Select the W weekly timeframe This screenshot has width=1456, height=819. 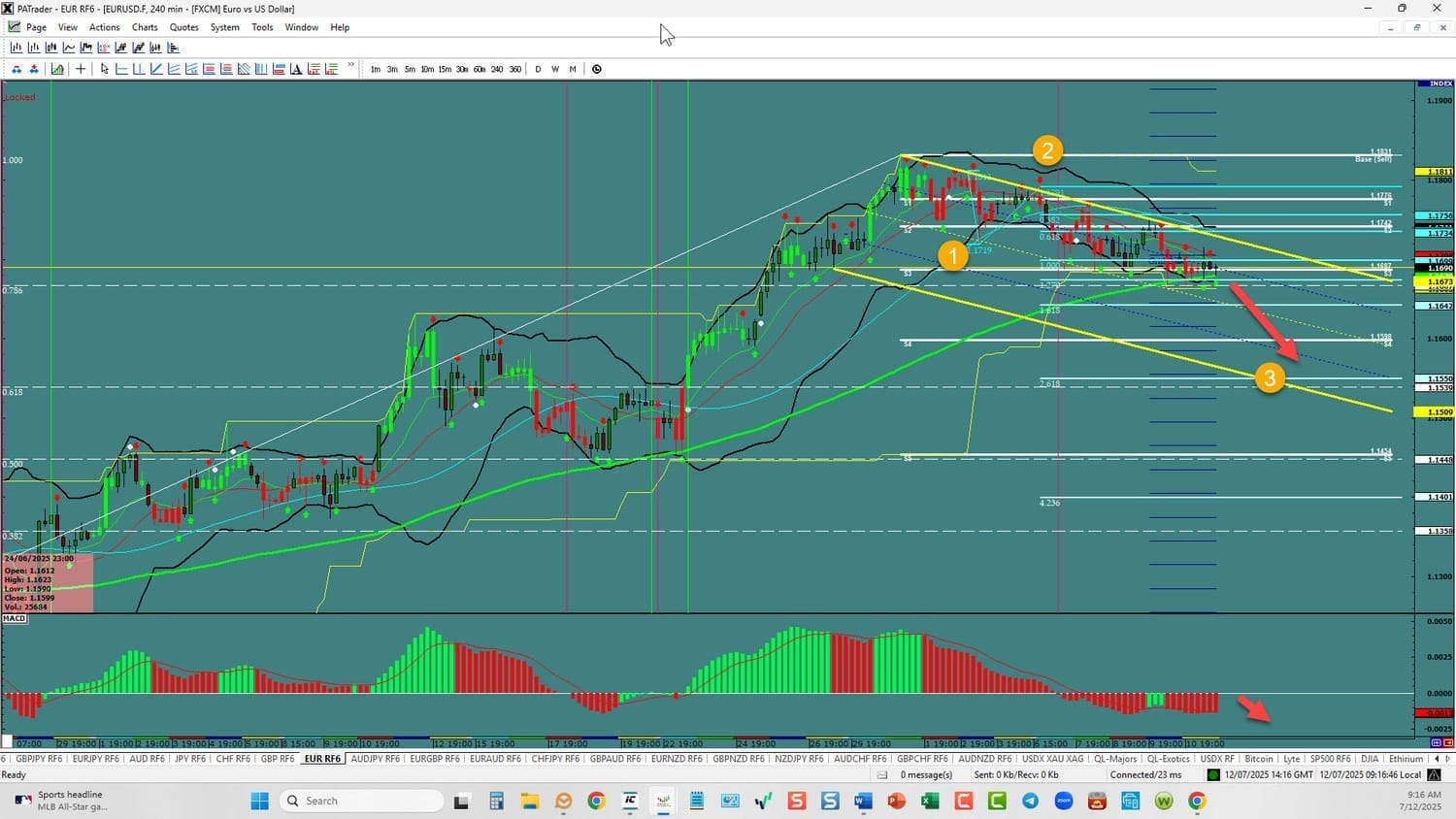[x=555, y=69]
